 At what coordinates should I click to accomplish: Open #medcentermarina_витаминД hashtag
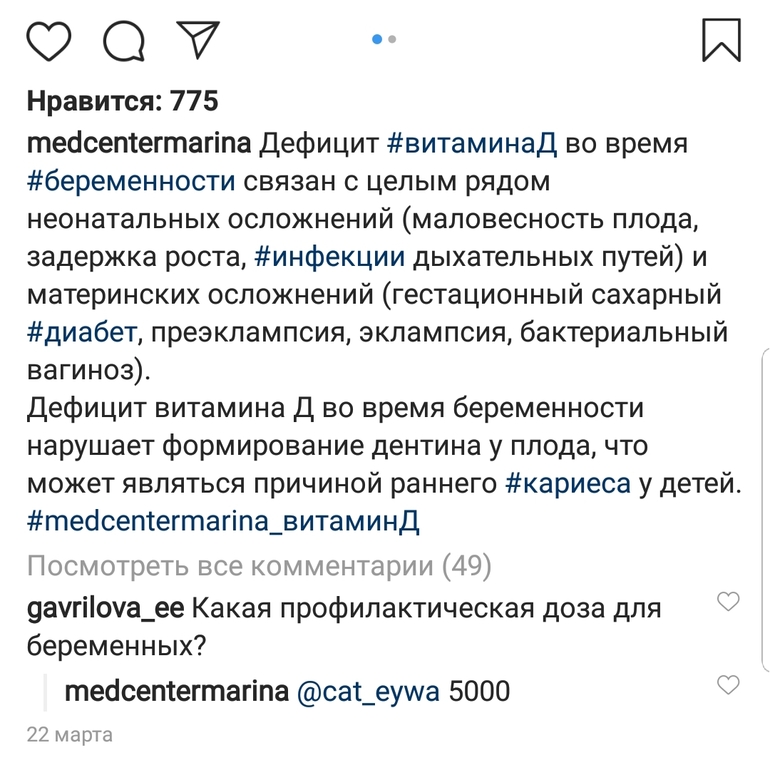(223, 522)
